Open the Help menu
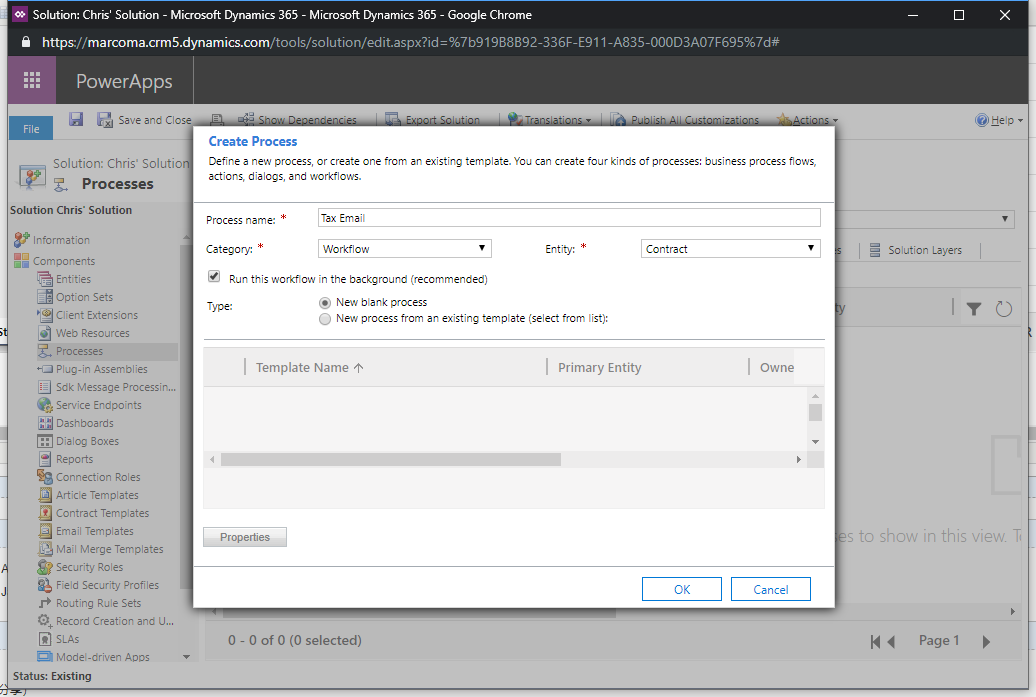This screenshot has width=1036, height=697. [x=999, y=120]
